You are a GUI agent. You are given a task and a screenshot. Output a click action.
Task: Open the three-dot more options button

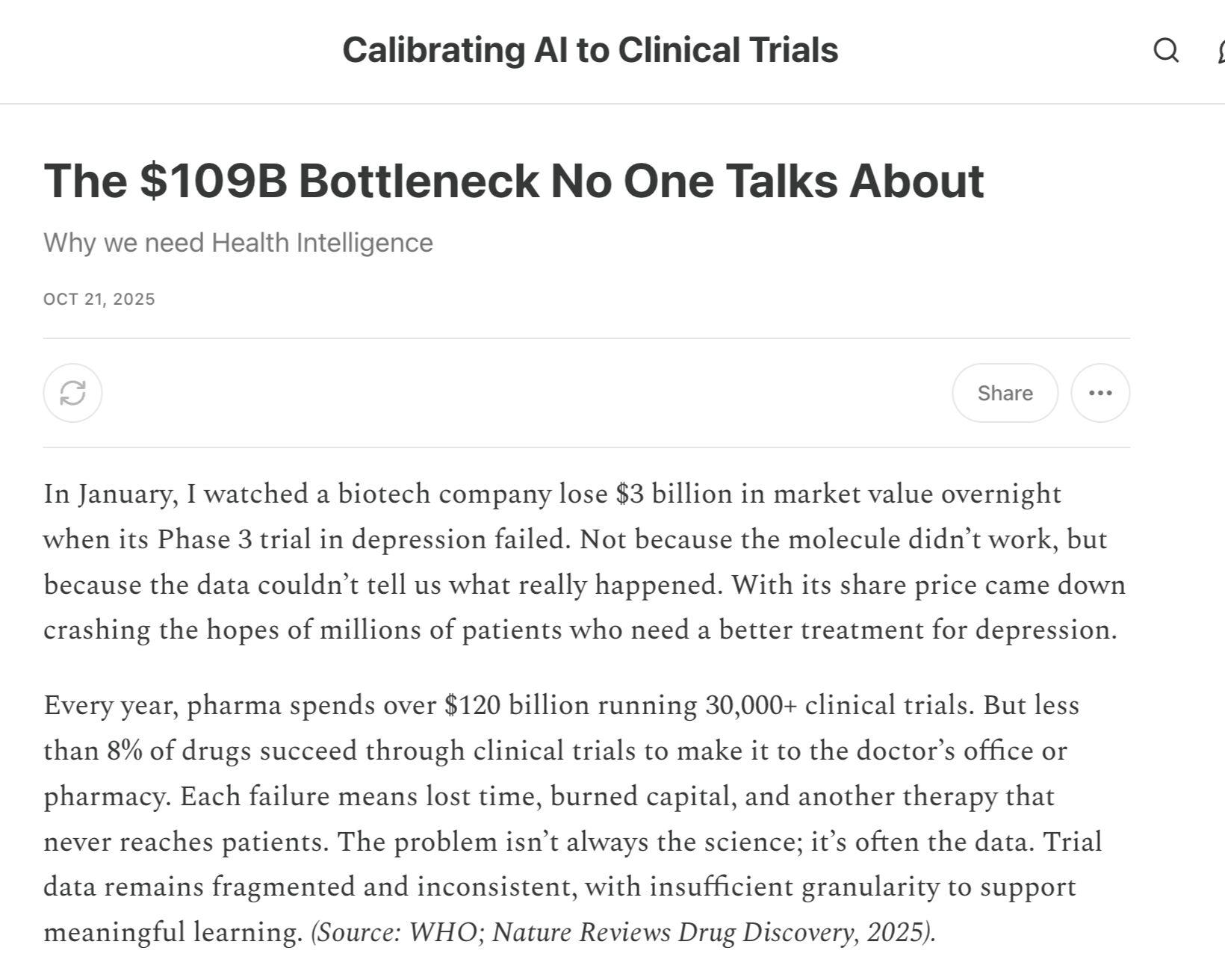(1100, 393)
